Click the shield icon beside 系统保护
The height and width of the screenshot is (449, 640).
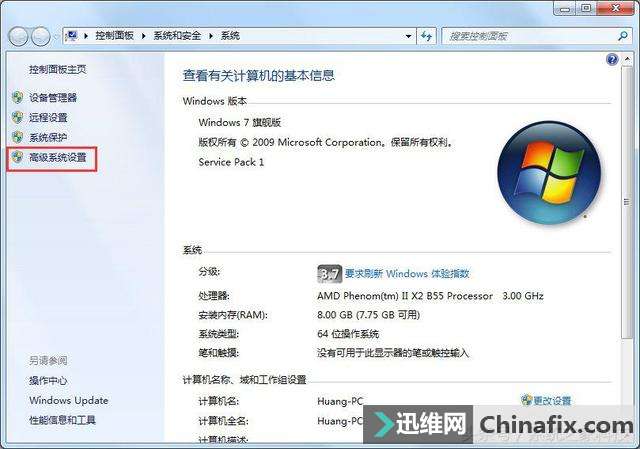tap(18, 137)
